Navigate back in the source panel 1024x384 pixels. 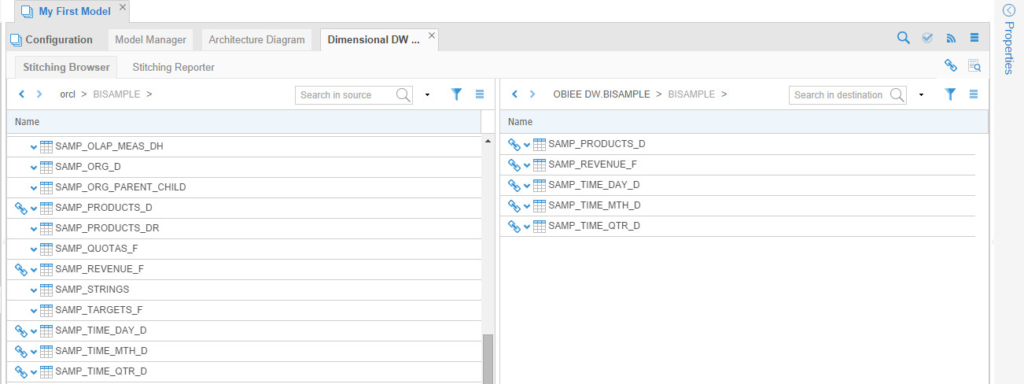coord(22,94)
